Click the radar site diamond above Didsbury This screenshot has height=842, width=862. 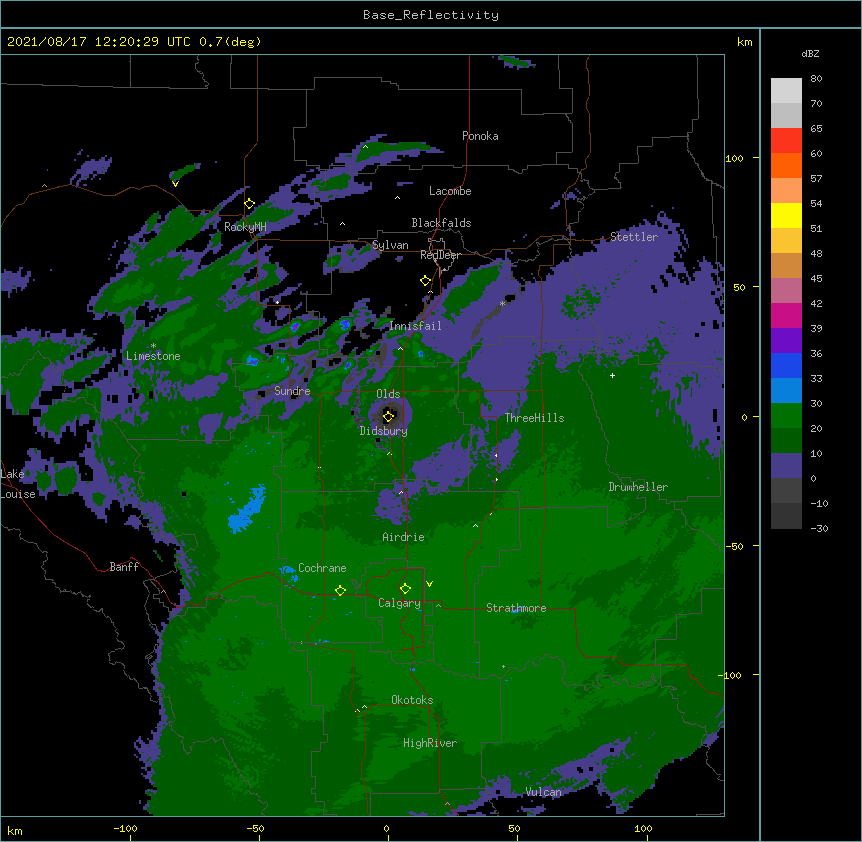click(388, 416)
